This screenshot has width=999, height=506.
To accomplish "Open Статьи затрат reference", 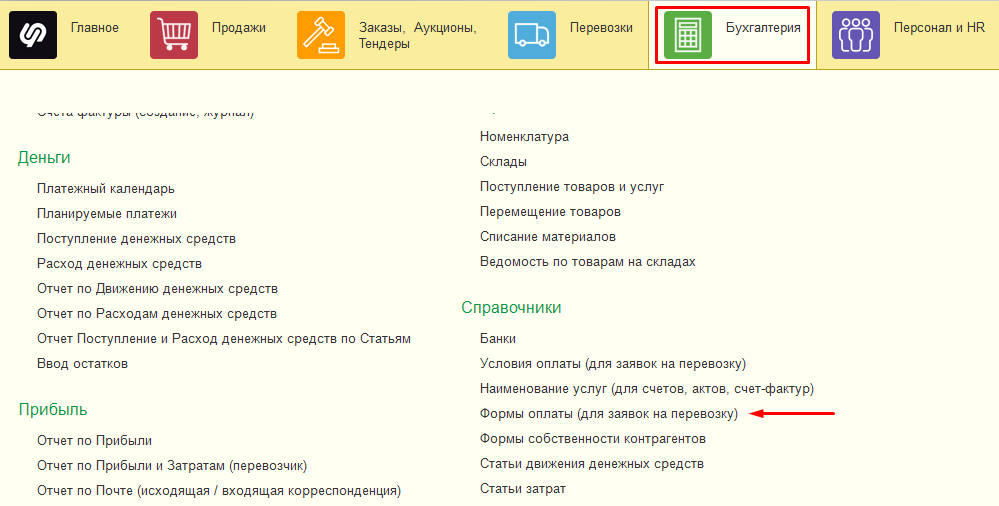I will [x=522, y=489].
